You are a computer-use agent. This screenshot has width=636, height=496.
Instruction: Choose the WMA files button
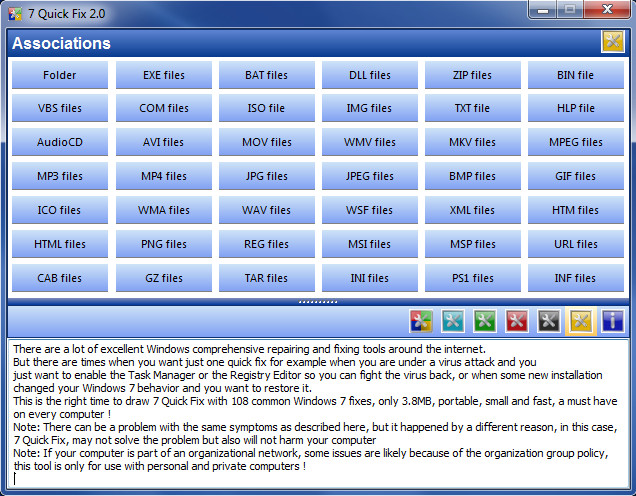[164, 210]
